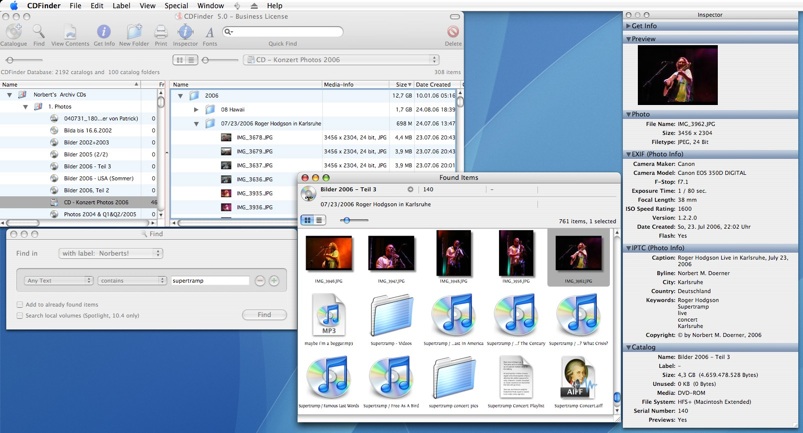Expand the 08 Hawaii folder
Image resolution: width=803 pixels, height=433 pixels.
click(x=196, y=110)
